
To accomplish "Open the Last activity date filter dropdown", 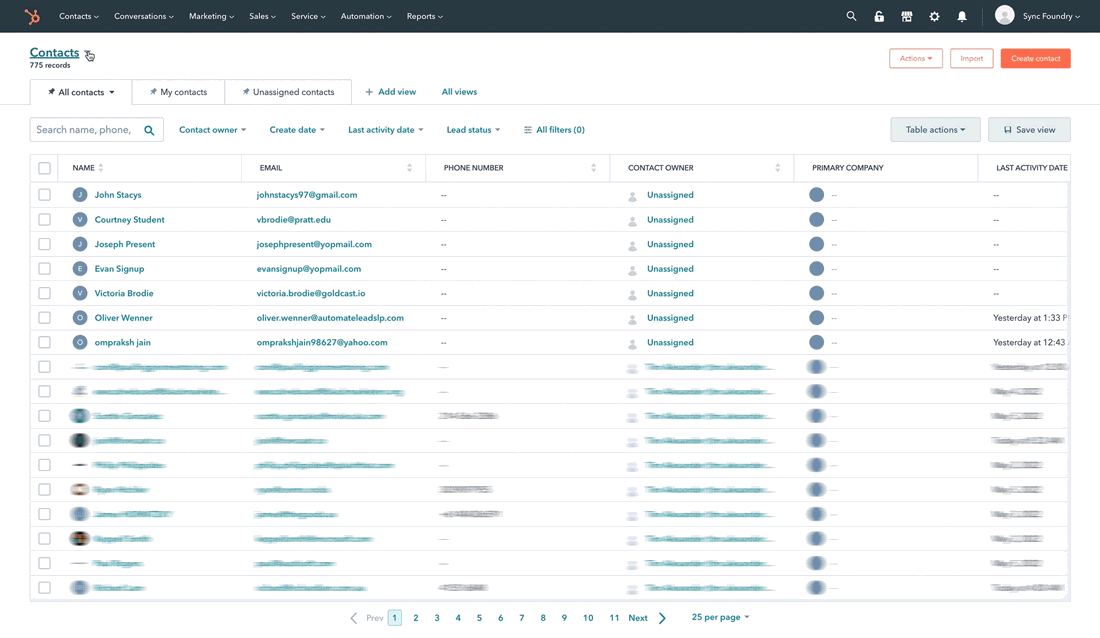I will (386, 130).
